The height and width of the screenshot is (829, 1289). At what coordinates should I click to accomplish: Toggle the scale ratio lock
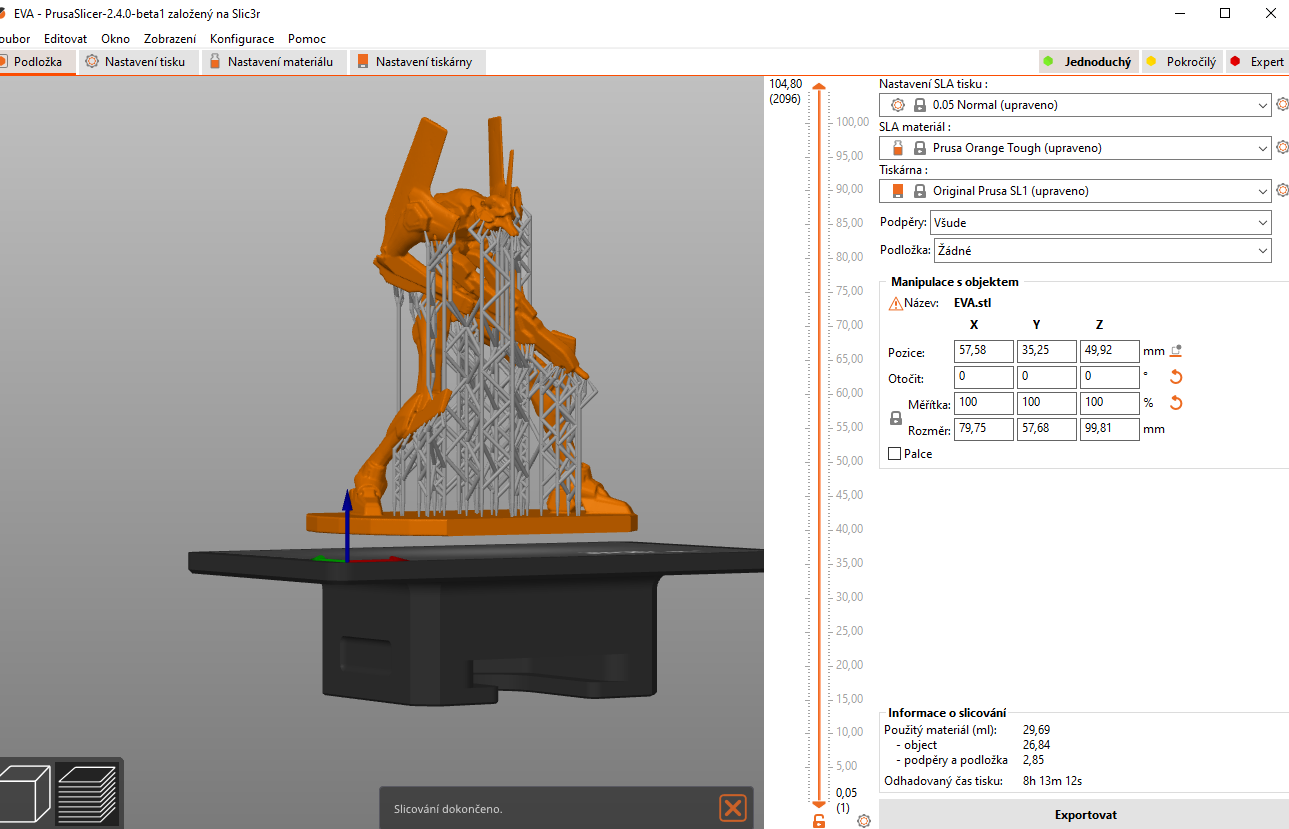click(x=896, y=418)
